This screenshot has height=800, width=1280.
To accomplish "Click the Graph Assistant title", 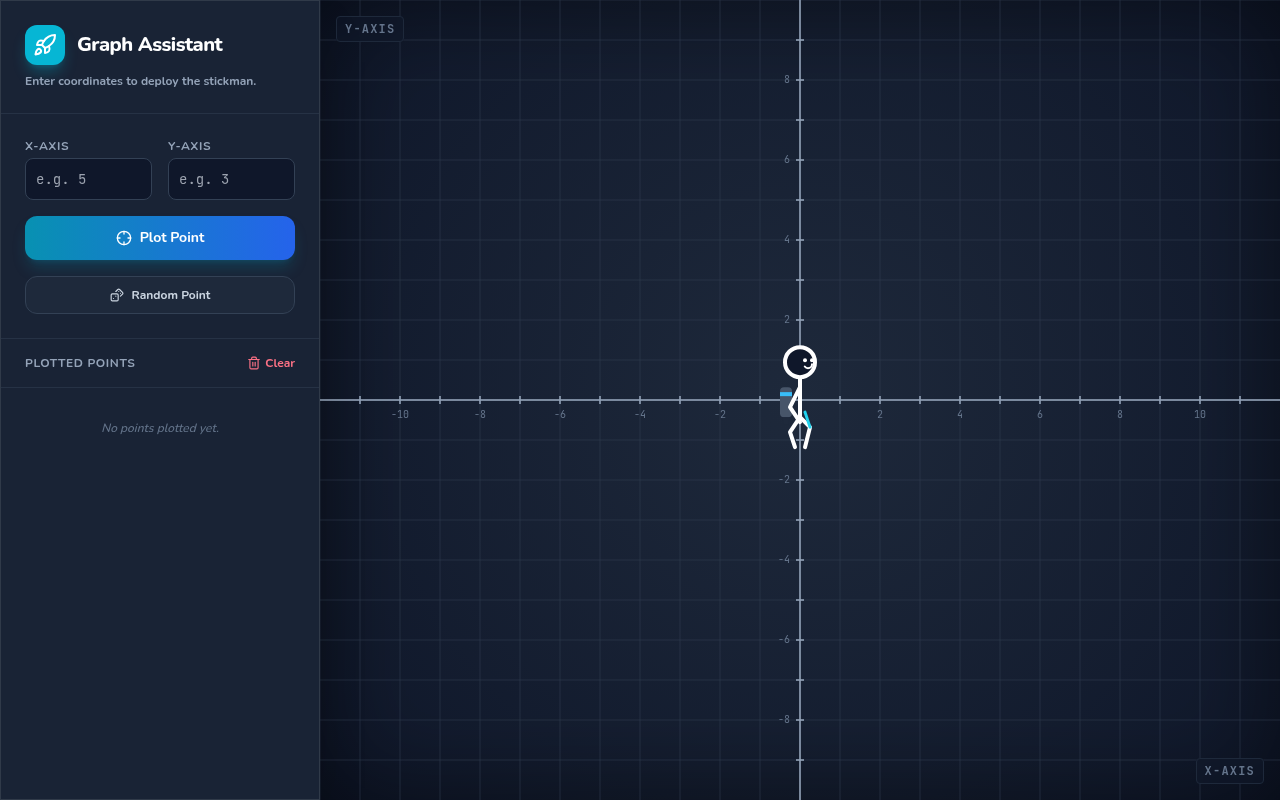I will coord(150,45).
